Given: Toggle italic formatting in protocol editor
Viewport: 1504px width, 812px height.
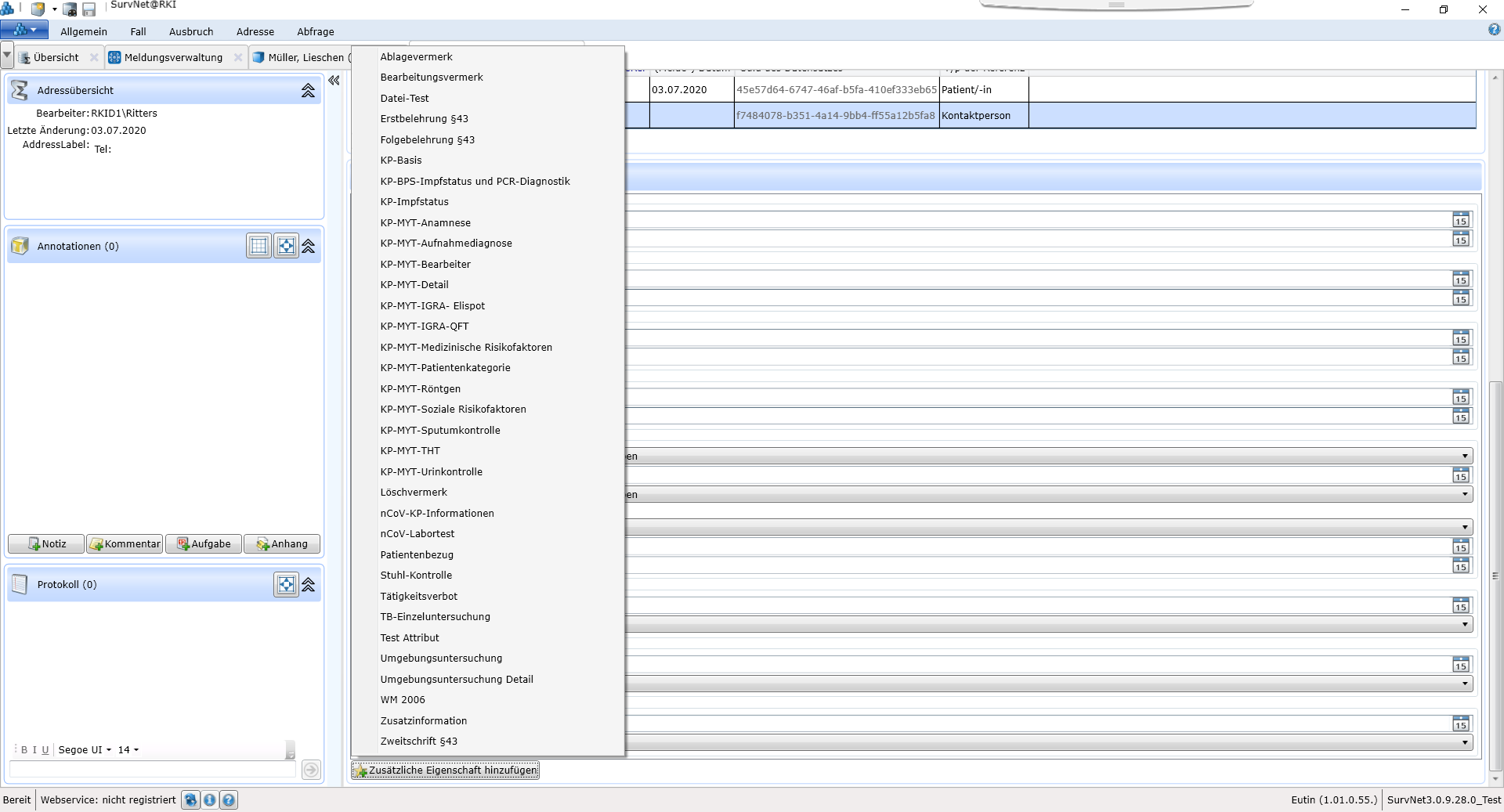Looking at the screenshot, I should pos(34,750).
